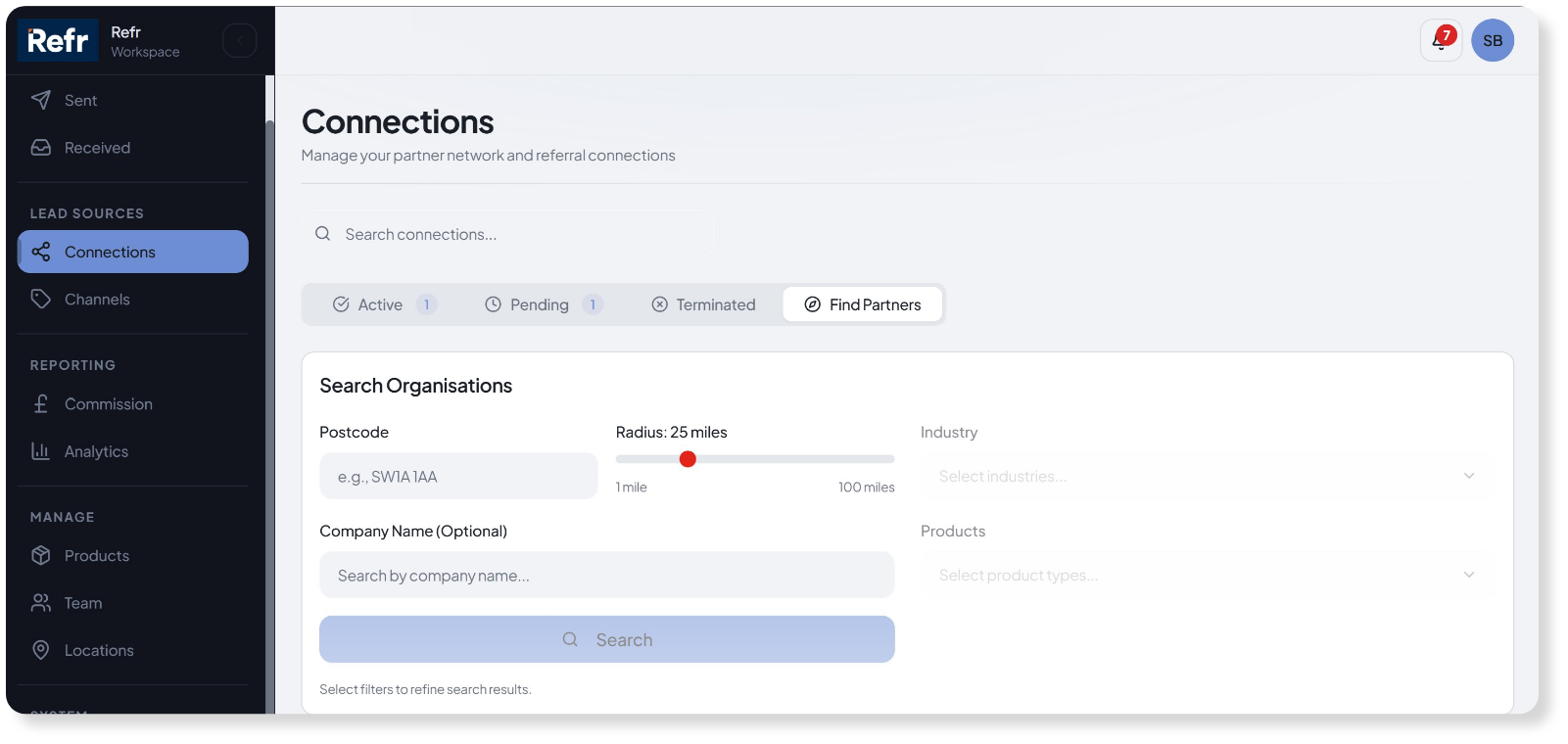Switch to the Pending tab

pos(539,304)
